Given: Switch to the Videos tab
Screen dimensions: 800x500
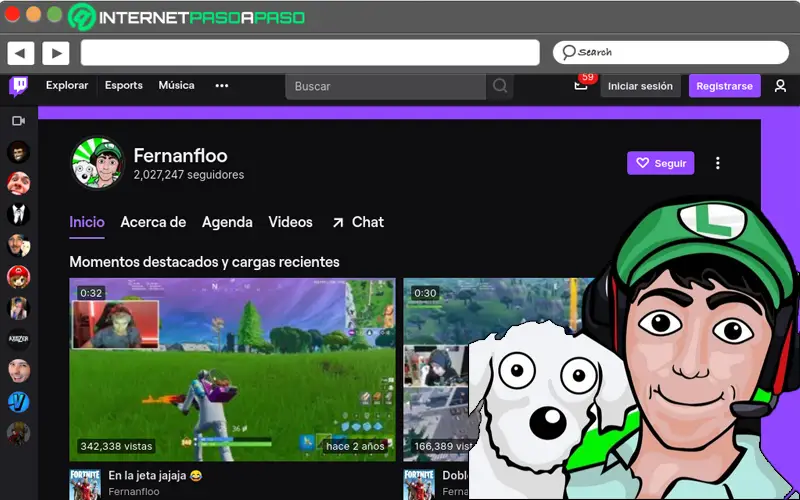Looking at the screenshot, I should pyautogui.click(x=290, y=222).
